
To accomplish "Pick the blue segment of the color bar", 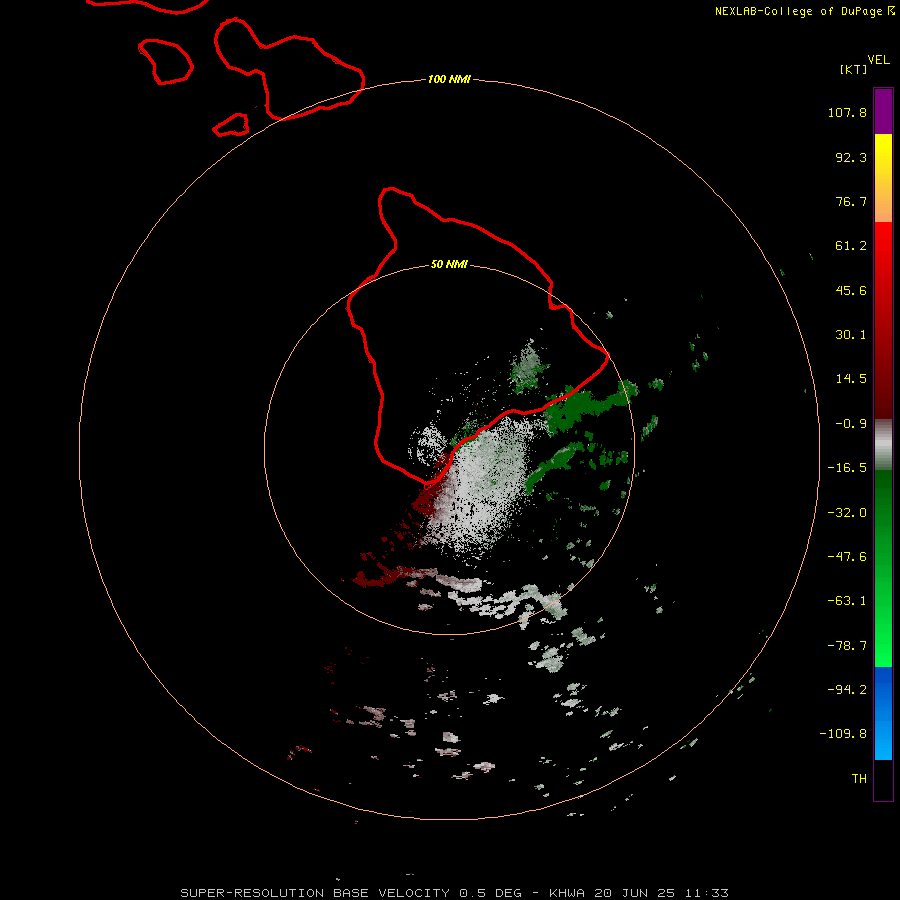I will [x=883, y=713].
